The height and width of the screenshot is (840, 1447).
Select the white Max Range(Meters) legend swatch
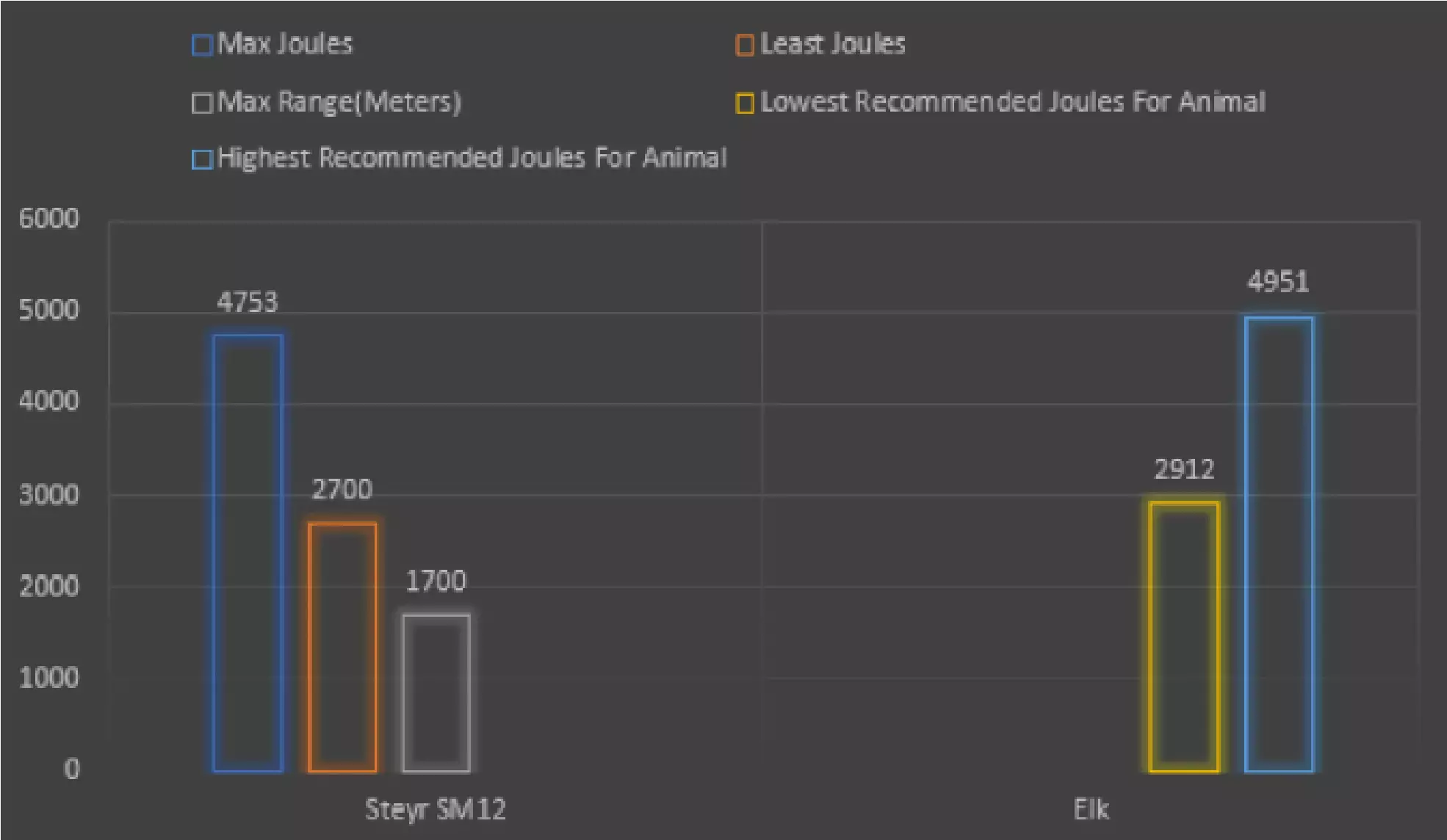click(x=202, y=104)
